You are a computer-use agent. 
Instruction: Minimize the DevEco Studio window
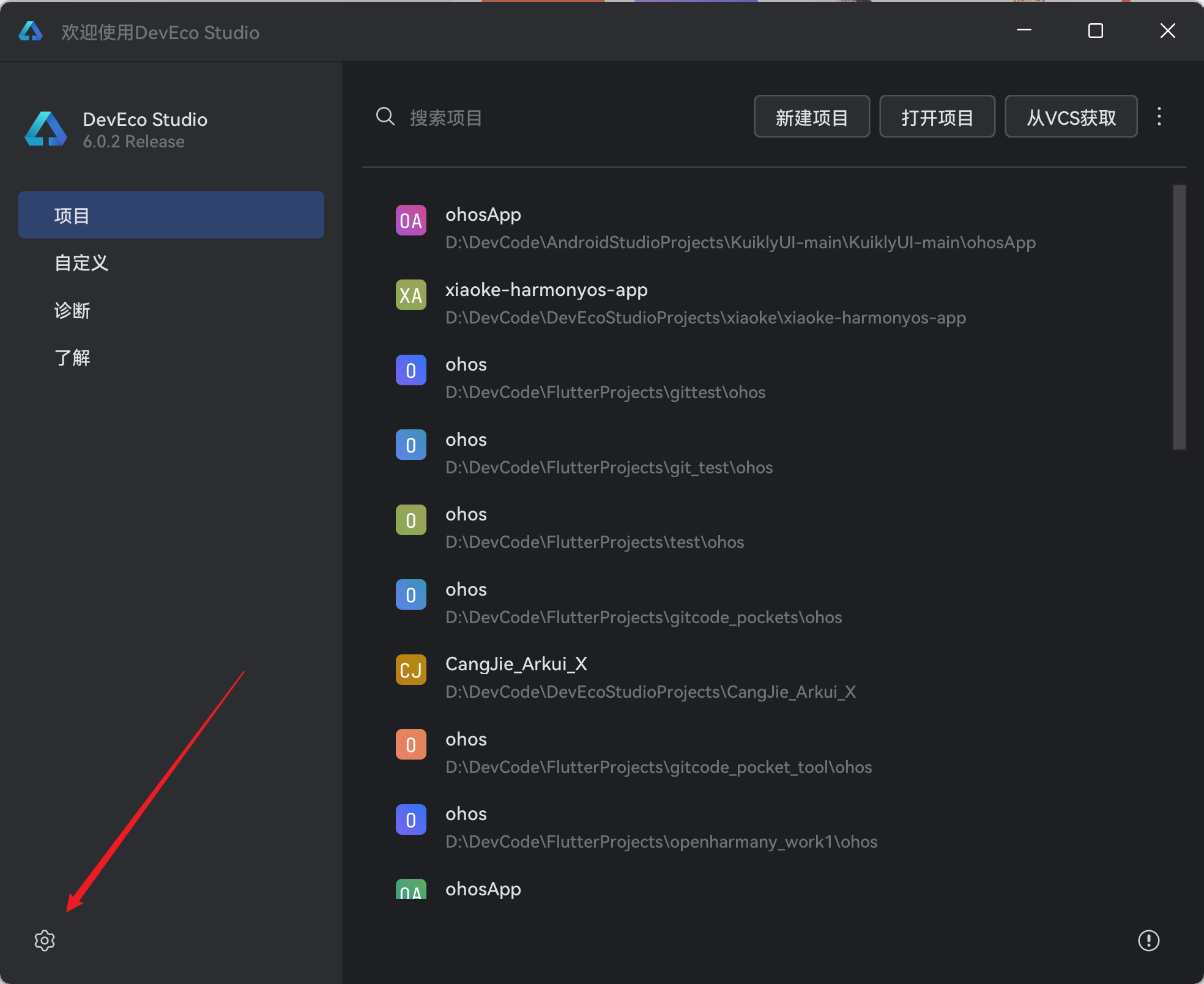(1024, 31)
